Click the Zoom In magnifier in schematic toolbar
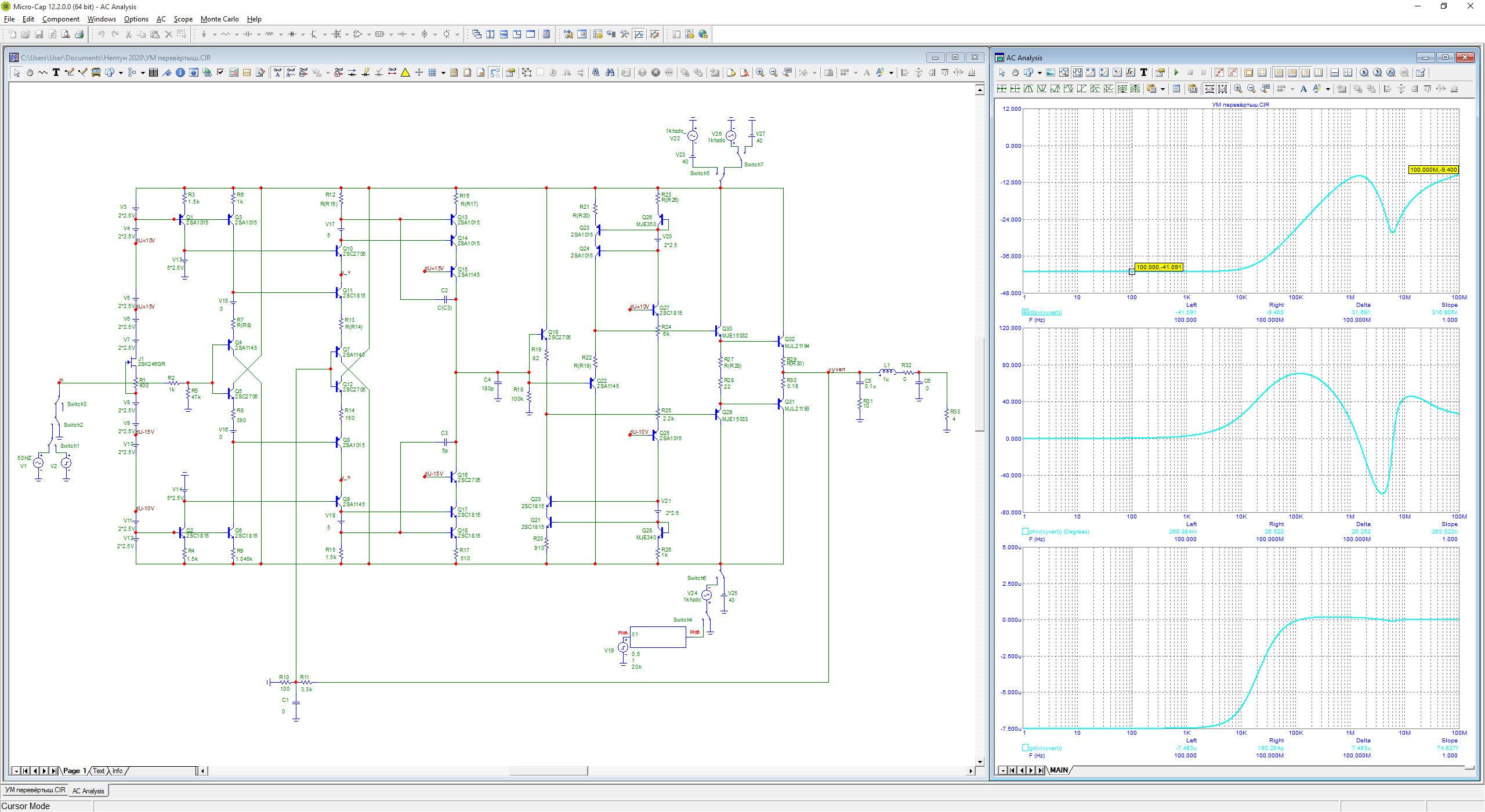Viewport: 1485px width, 812px height. (760, 72)
